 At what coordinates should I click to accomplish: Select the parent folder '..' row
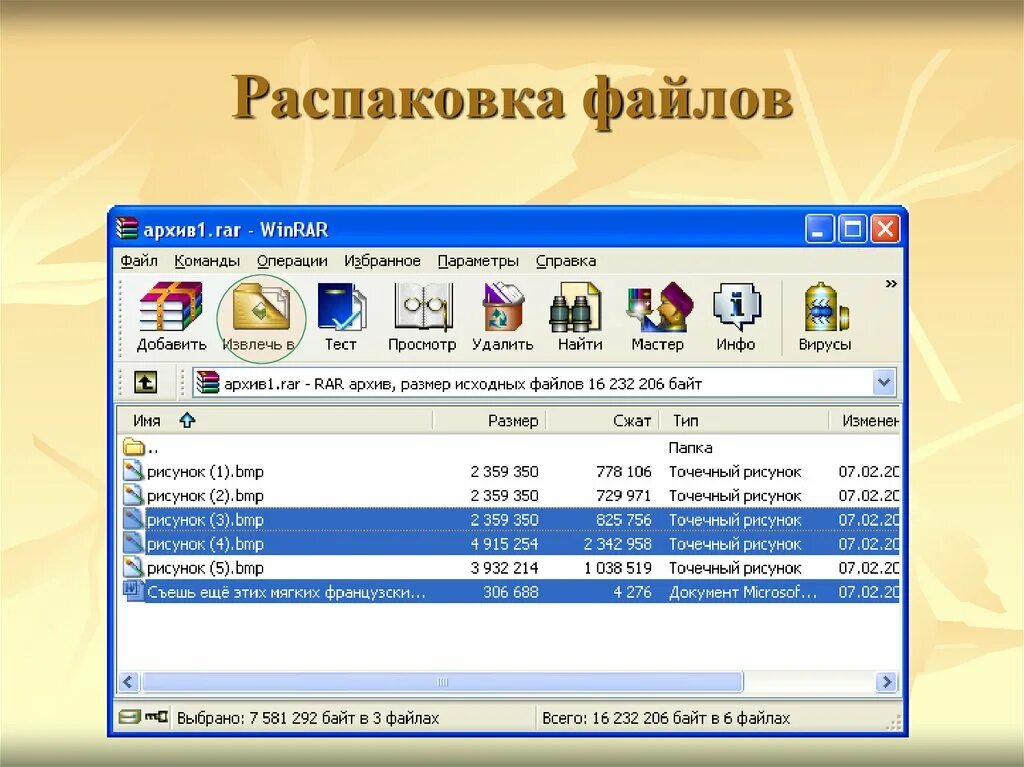[509, 448]
